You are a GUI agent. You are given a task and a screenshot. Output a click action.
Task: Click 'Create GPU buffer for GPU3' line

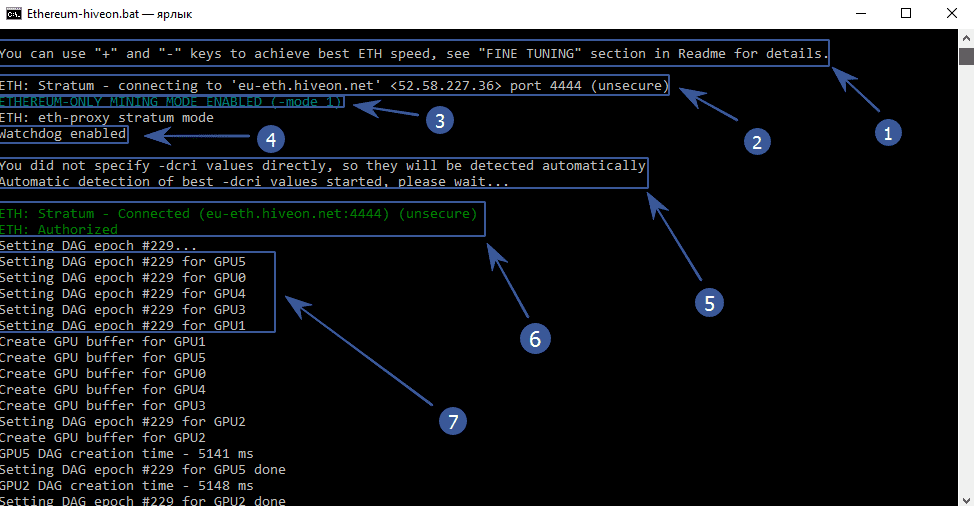tap(102, 405)
